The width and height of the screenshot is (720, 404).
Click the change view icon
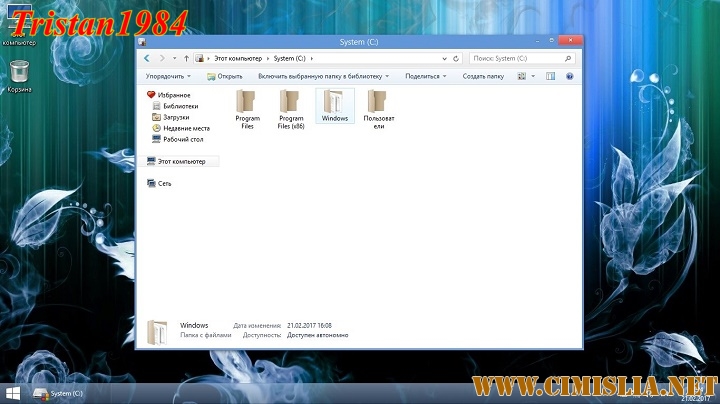pyautogui.click(x=522, y=76)
